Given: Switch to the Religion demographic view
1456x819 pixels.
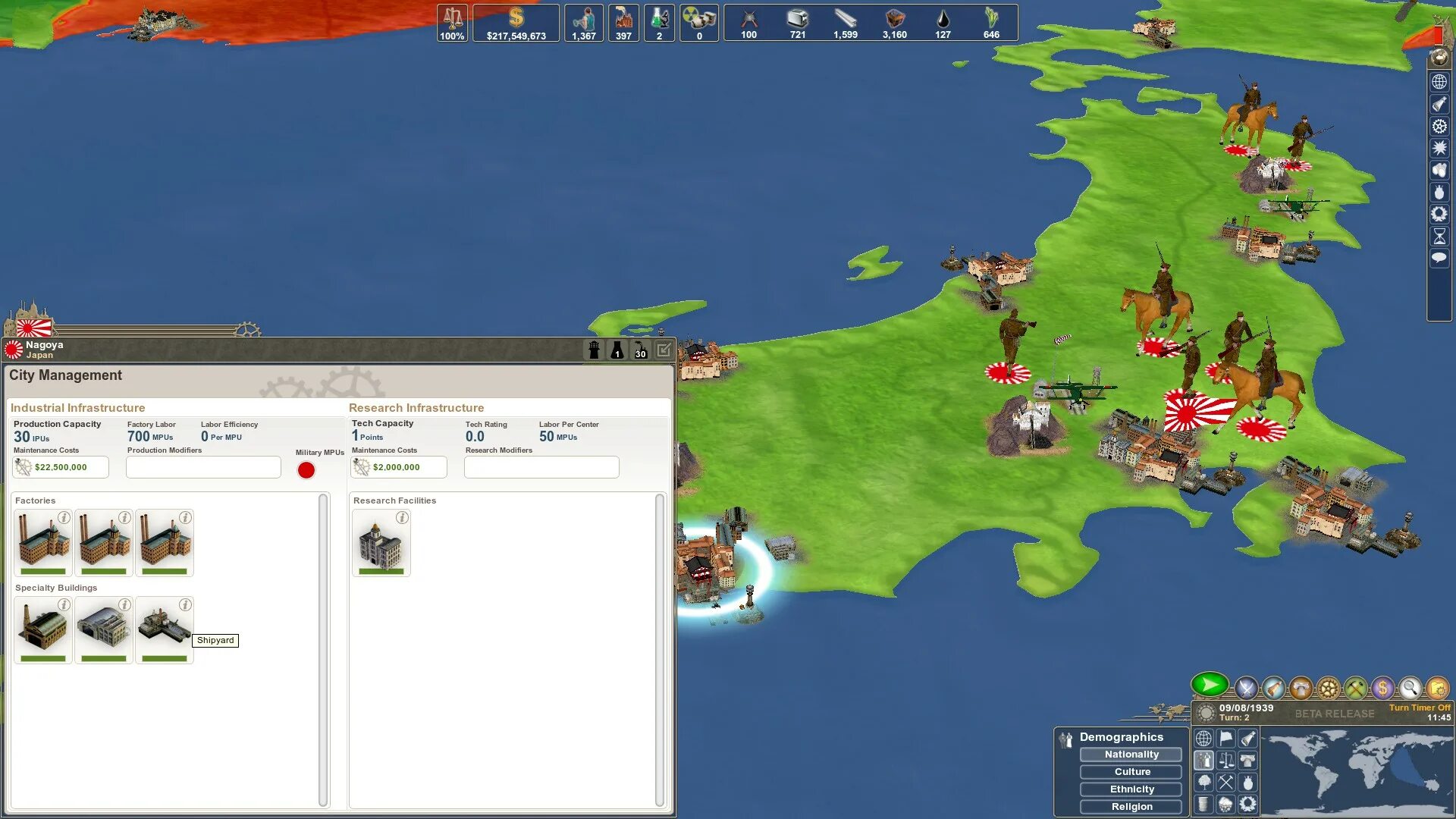Looking at the screenshot, I should (1131, 807).
